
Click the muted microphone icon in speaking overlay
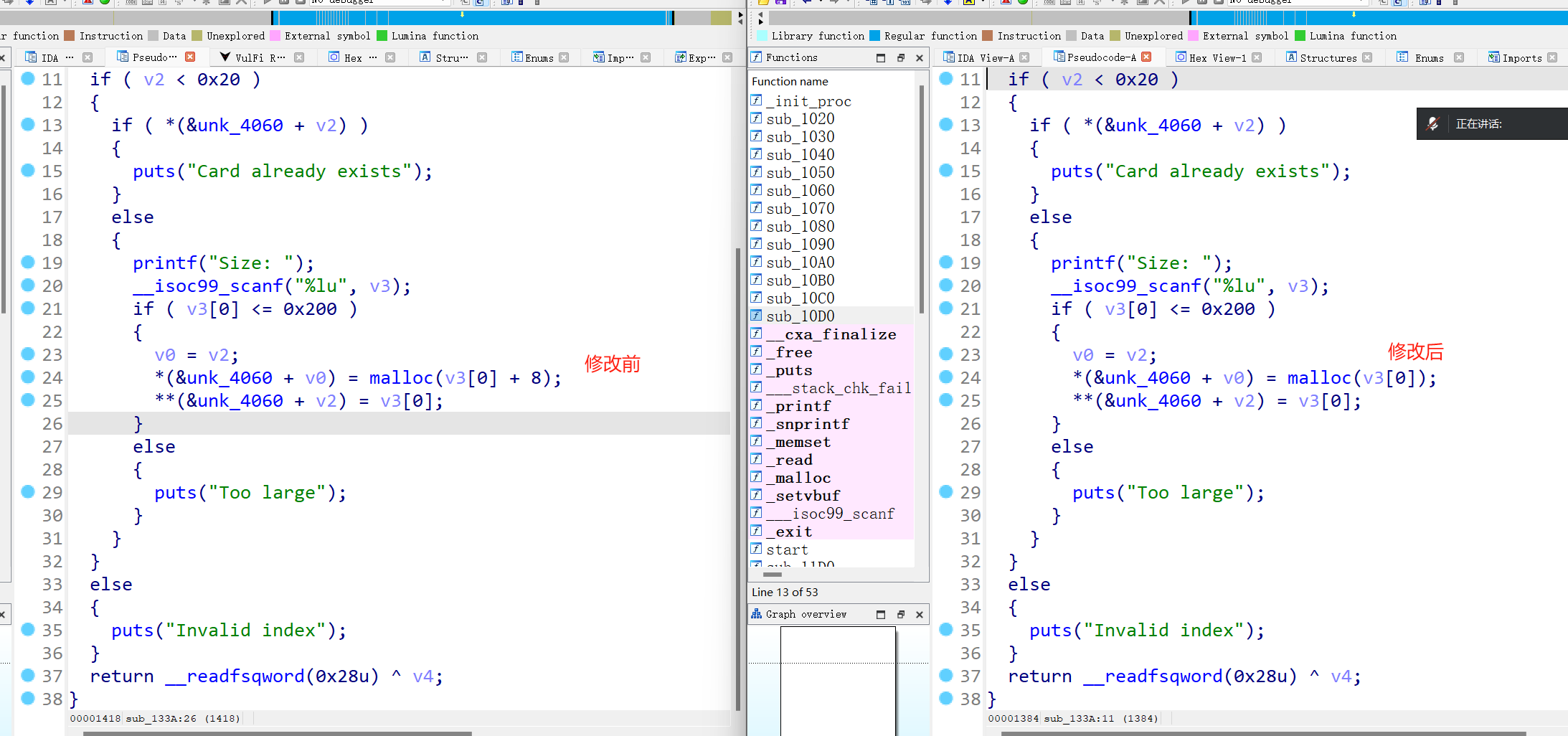click(x=1433, y=123)
